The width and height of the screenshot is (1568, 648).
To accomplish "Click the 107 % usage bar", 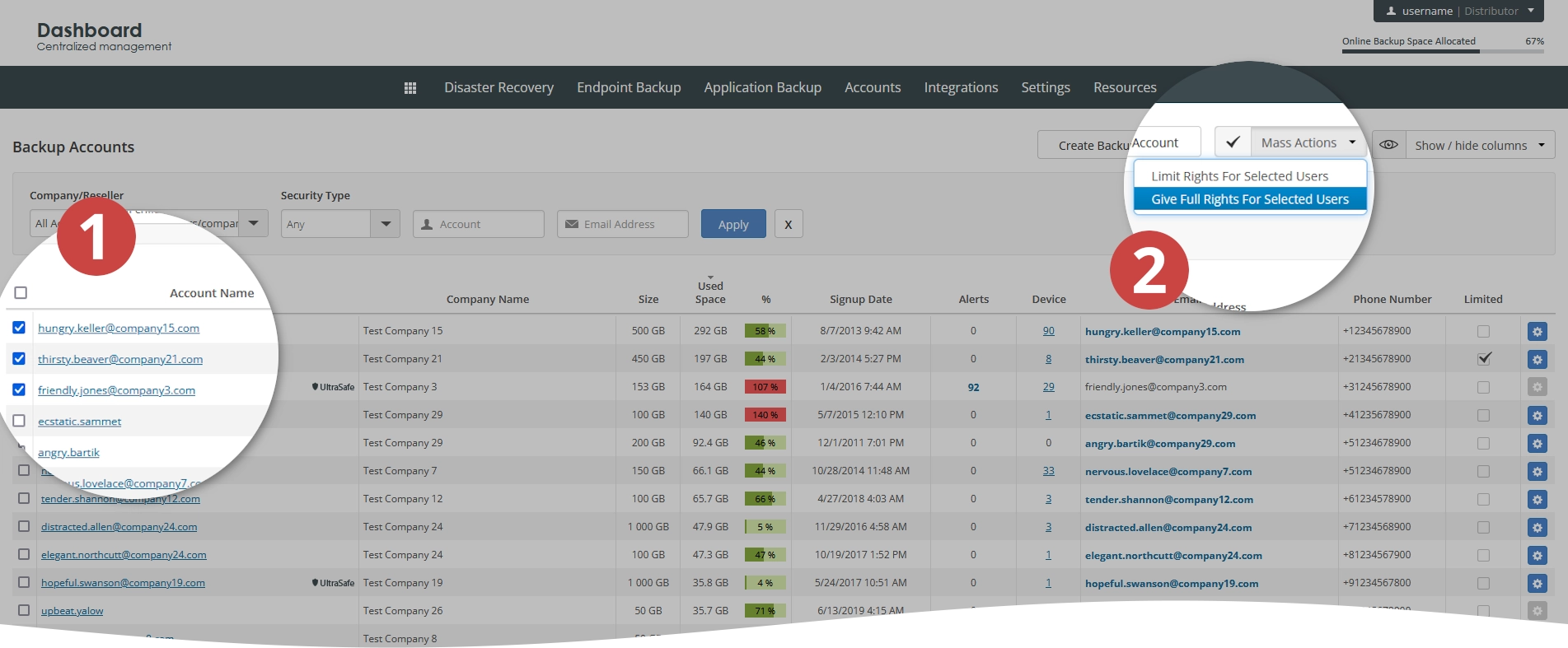I will (765, 387).
